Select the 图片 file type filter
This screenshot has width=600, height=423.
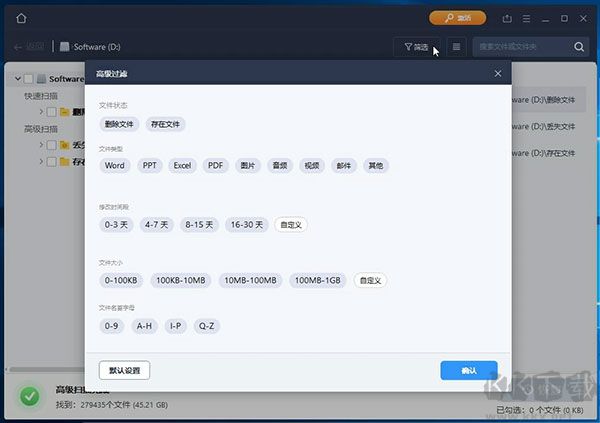(x=248, y=166)
